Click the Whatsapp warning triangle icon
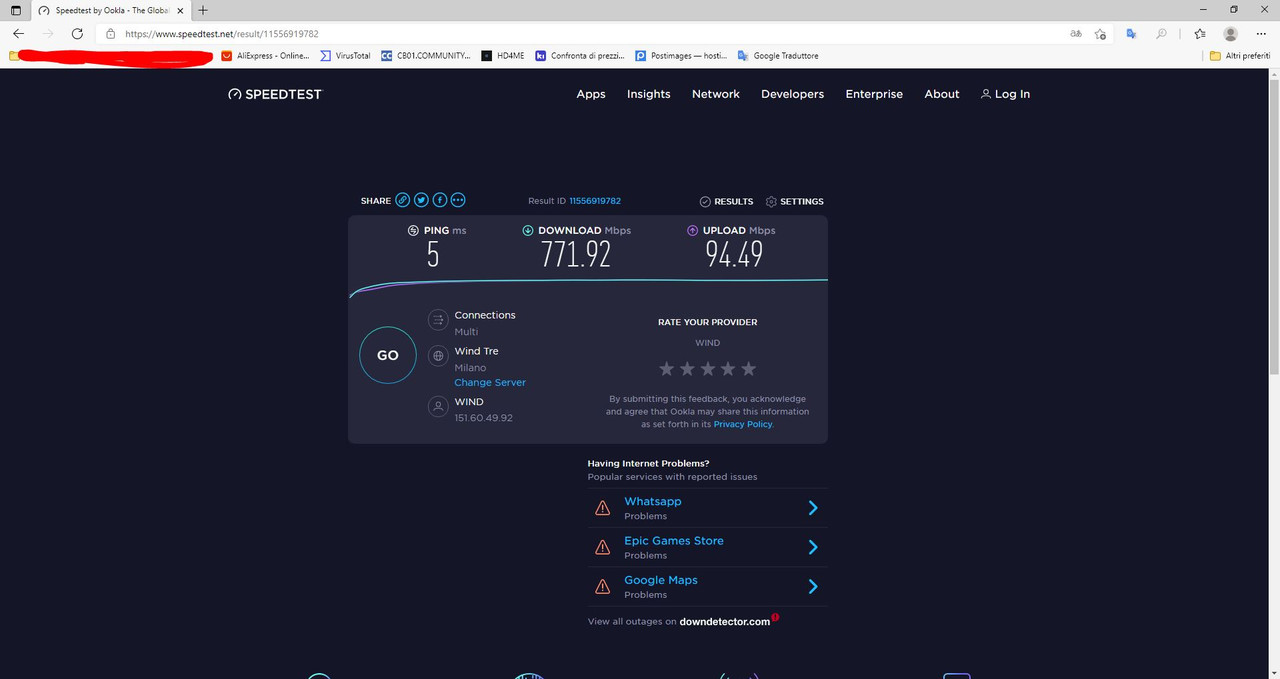Screen dimensions: 1280x679 pos(602,508)
